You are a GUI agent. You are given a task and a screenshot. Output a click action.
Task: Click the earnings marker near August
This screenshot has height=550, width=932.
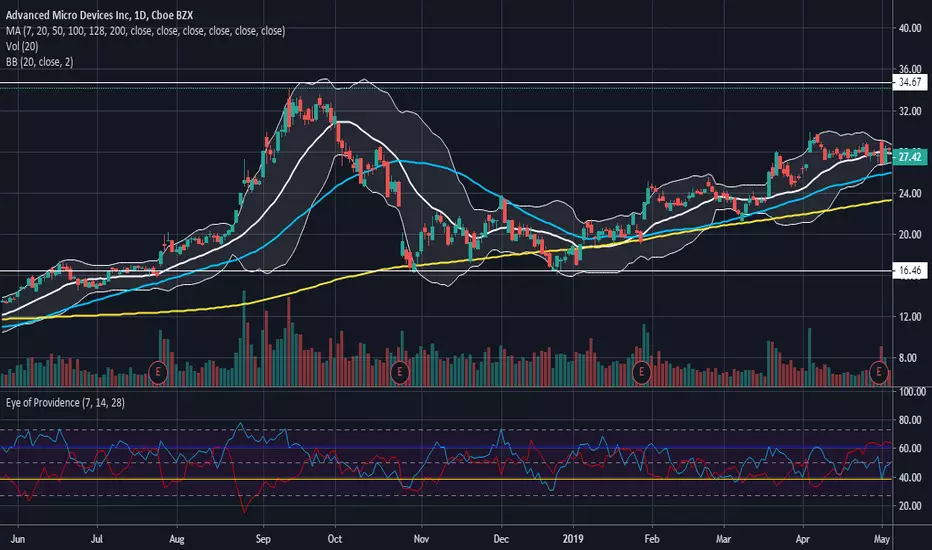coord(158,373)
